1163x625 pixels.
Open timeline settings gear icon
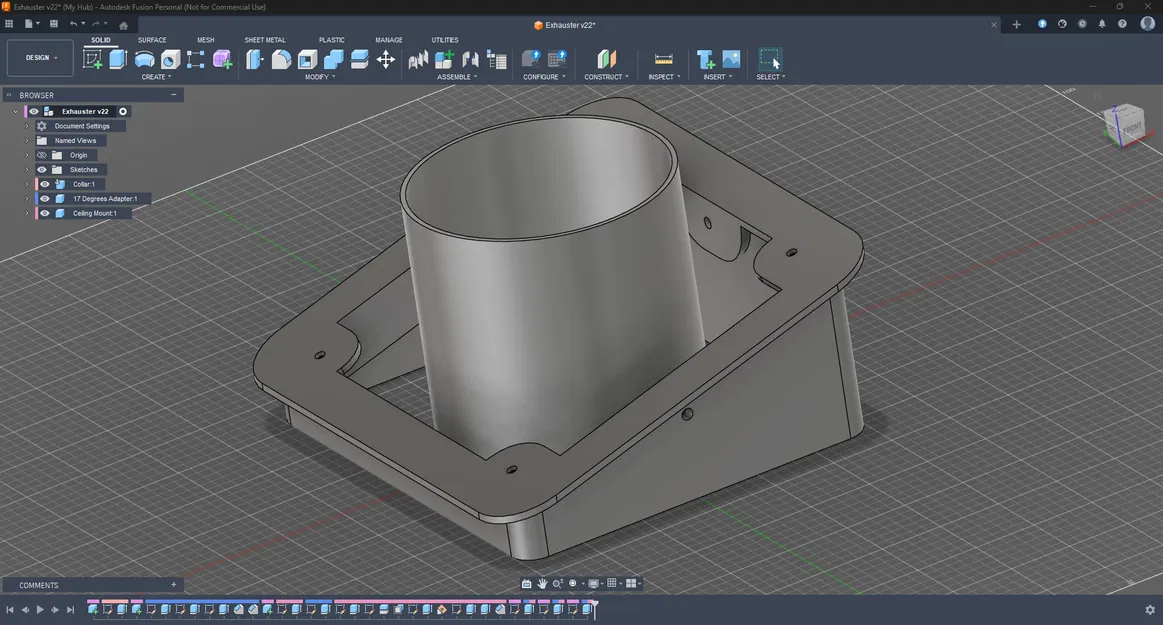[1149, 610]
